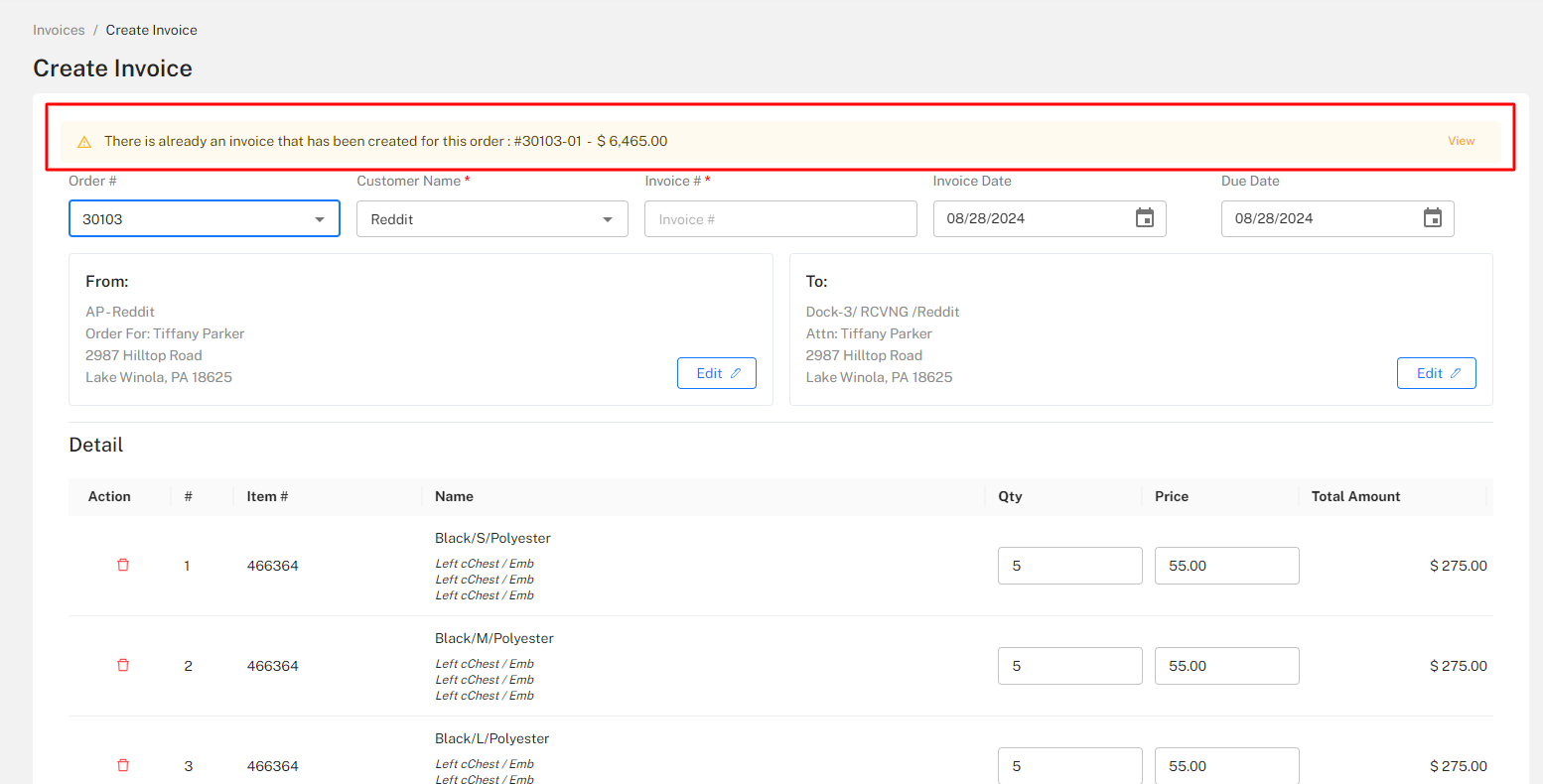Click the Invoice Date text field
This screenshot has height=784, width=1543.
click(1028, 218)
